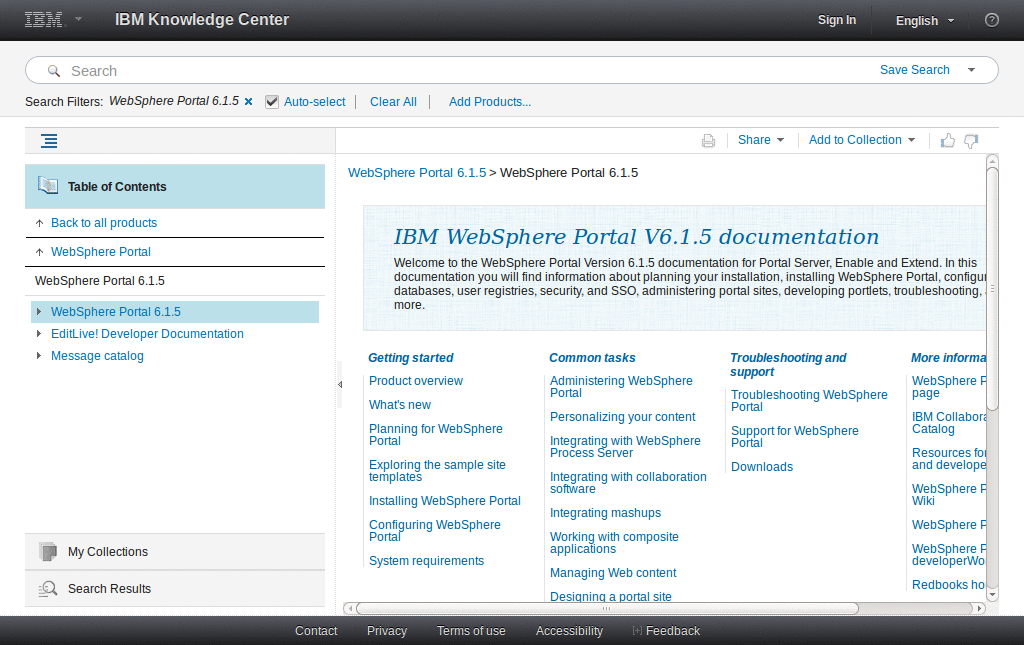Open the Add to Collection menu
This screenshot has height=645, width=1024.
[858, 140]
